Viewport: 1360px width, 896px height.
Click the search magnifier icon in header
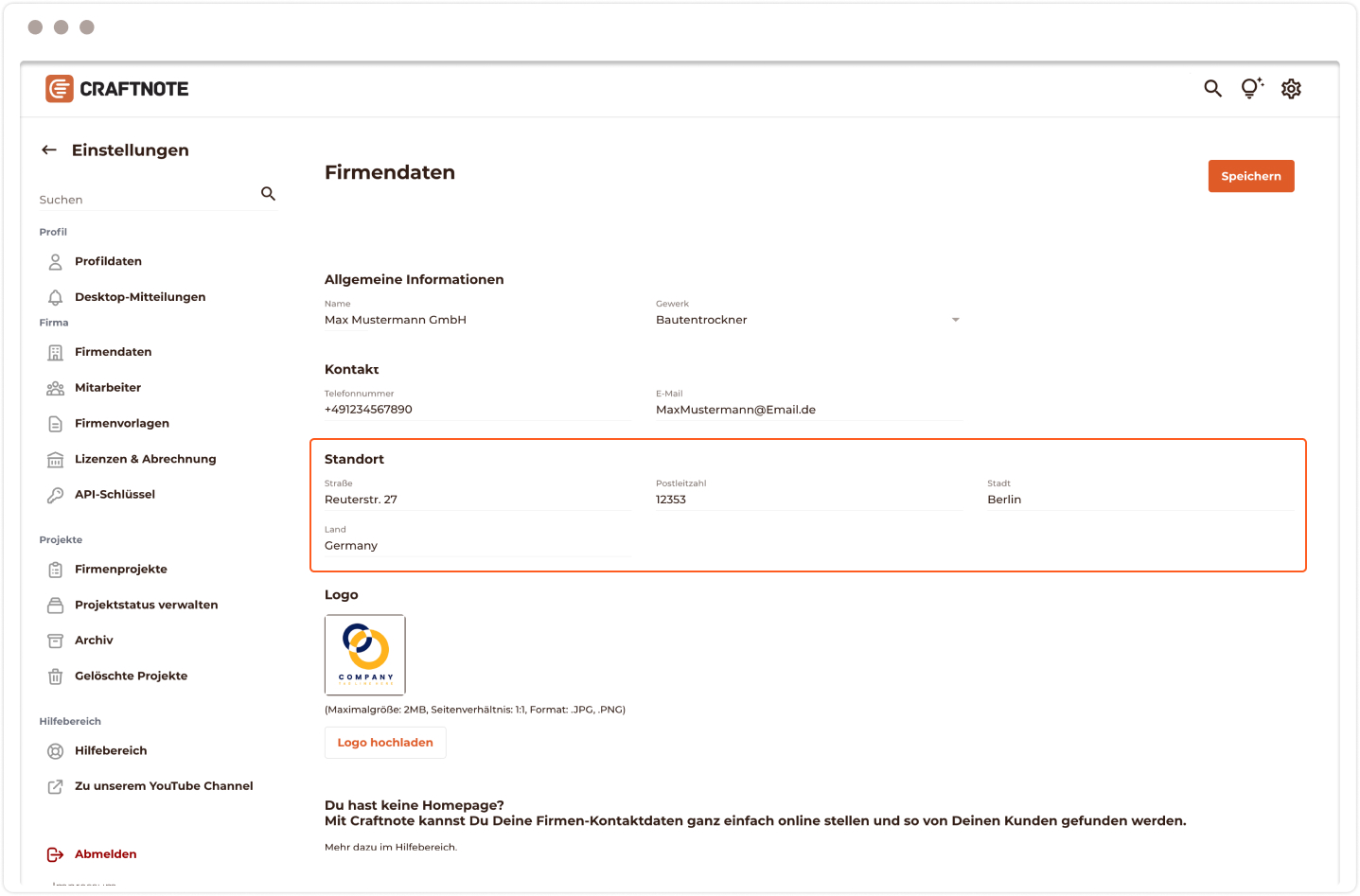1212,89
